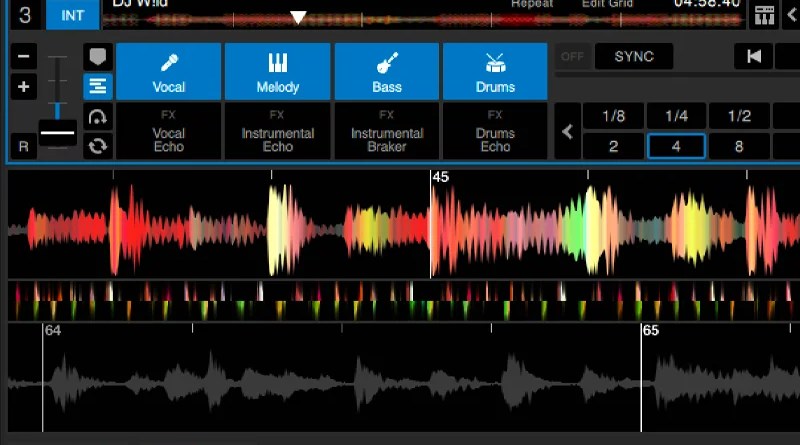Show the previous loop sizes using the left arrow
Screen dimensions: 800x445
coord(567,132)
